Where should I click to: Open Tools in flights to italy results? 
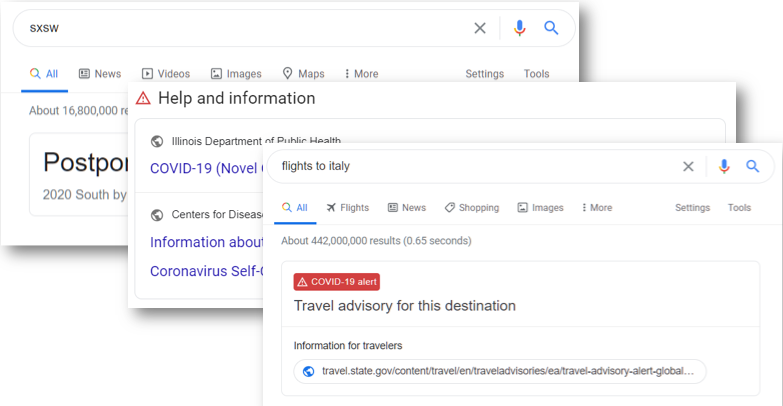pos(739,208)
